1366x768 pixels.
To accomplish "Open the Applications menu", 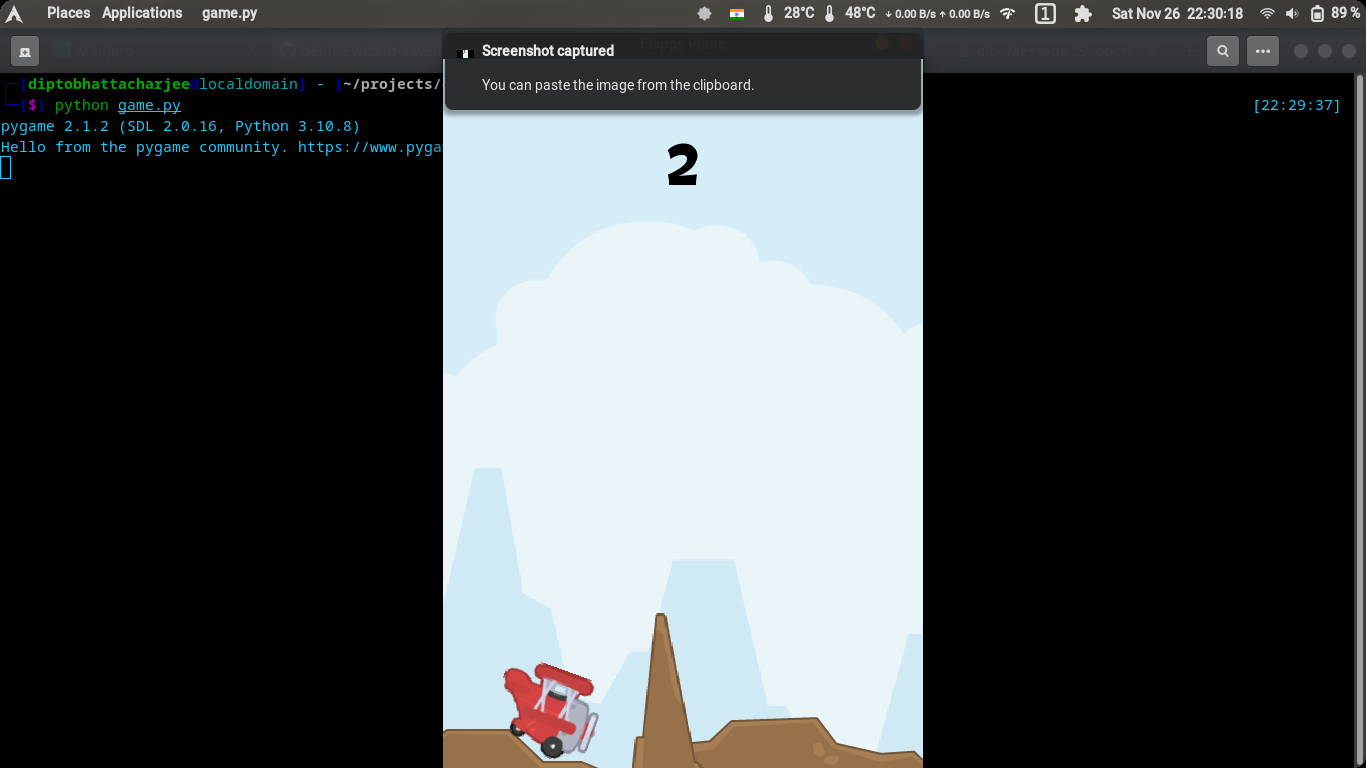I will (x=142, y=13).
